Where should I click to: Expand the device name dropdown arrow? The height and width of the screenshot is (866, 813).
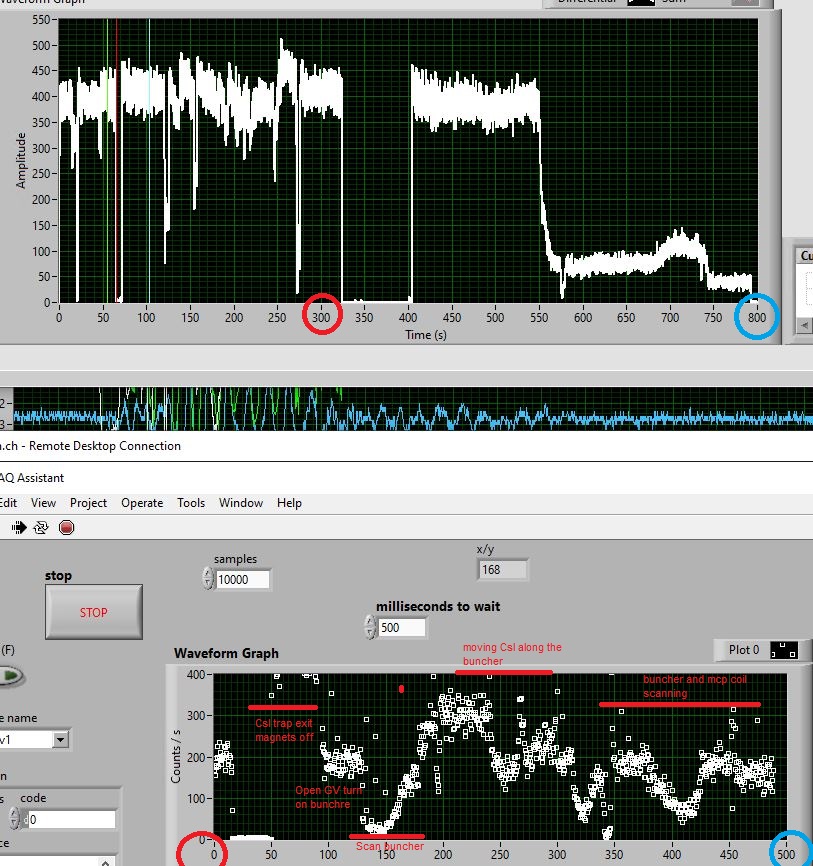(x=61, y=740)
